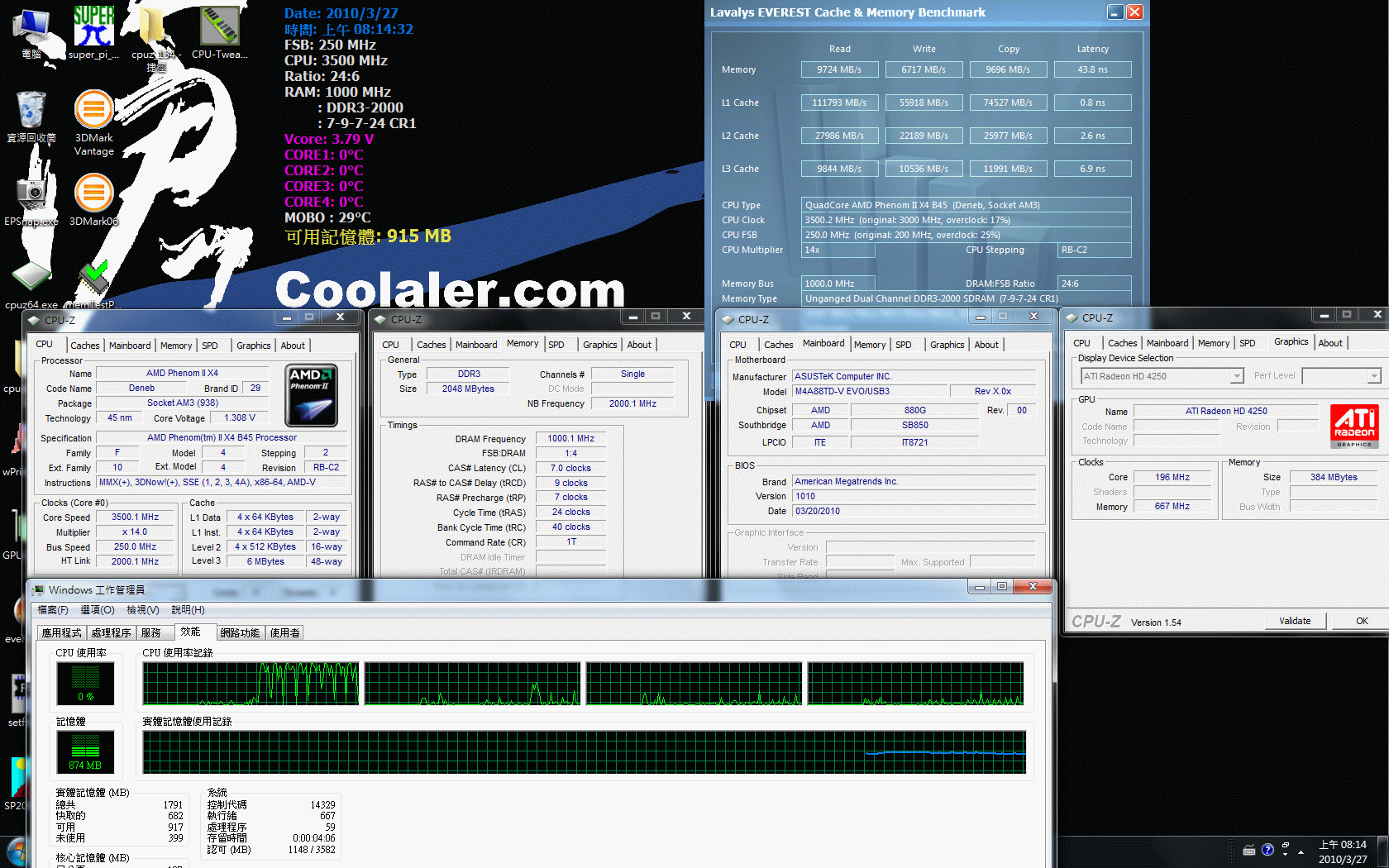Show hidden system tray icons arrow

coord(1301,851)
